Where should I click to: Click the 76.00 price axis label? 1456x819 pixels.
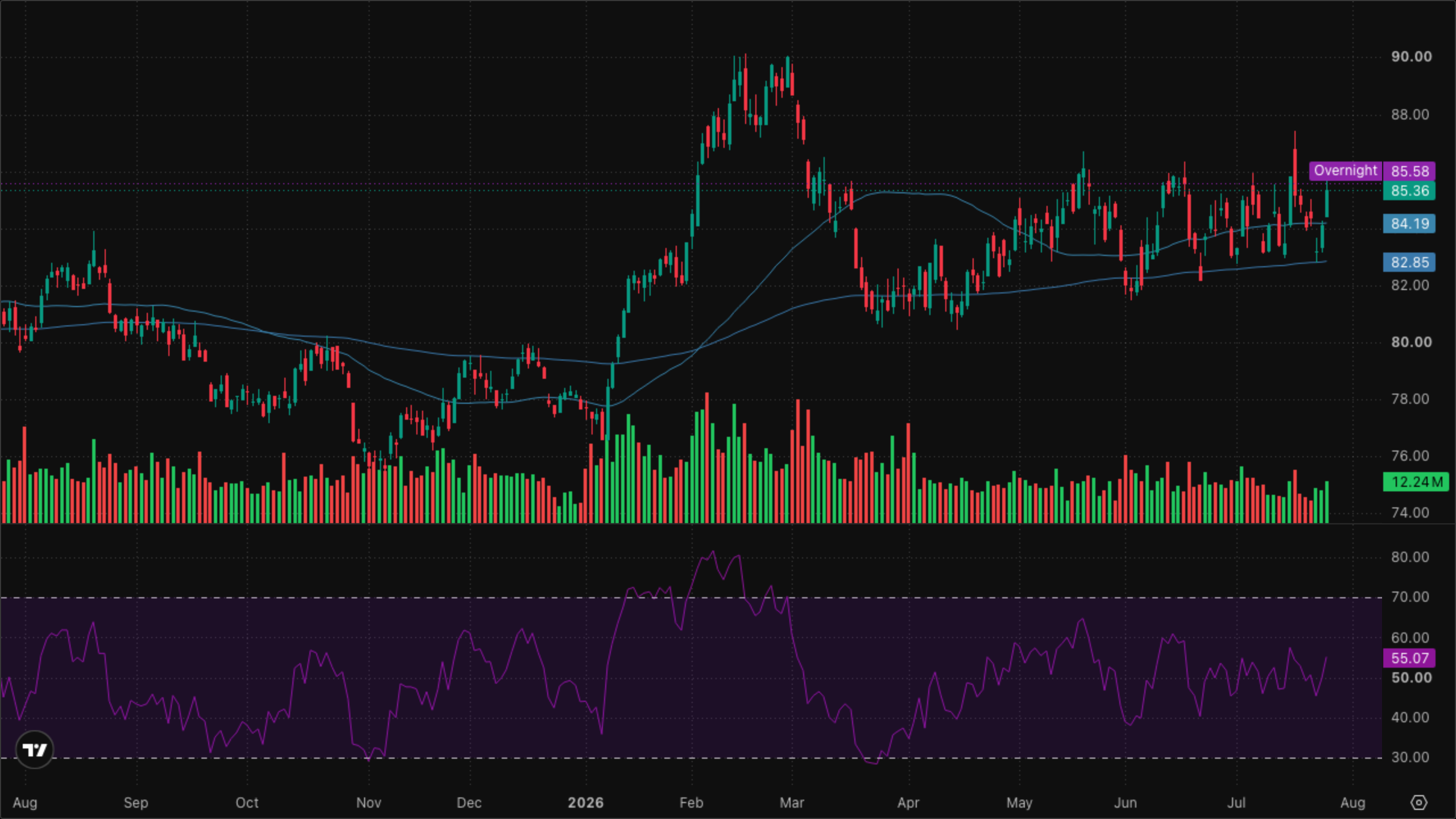[1410, 456]
